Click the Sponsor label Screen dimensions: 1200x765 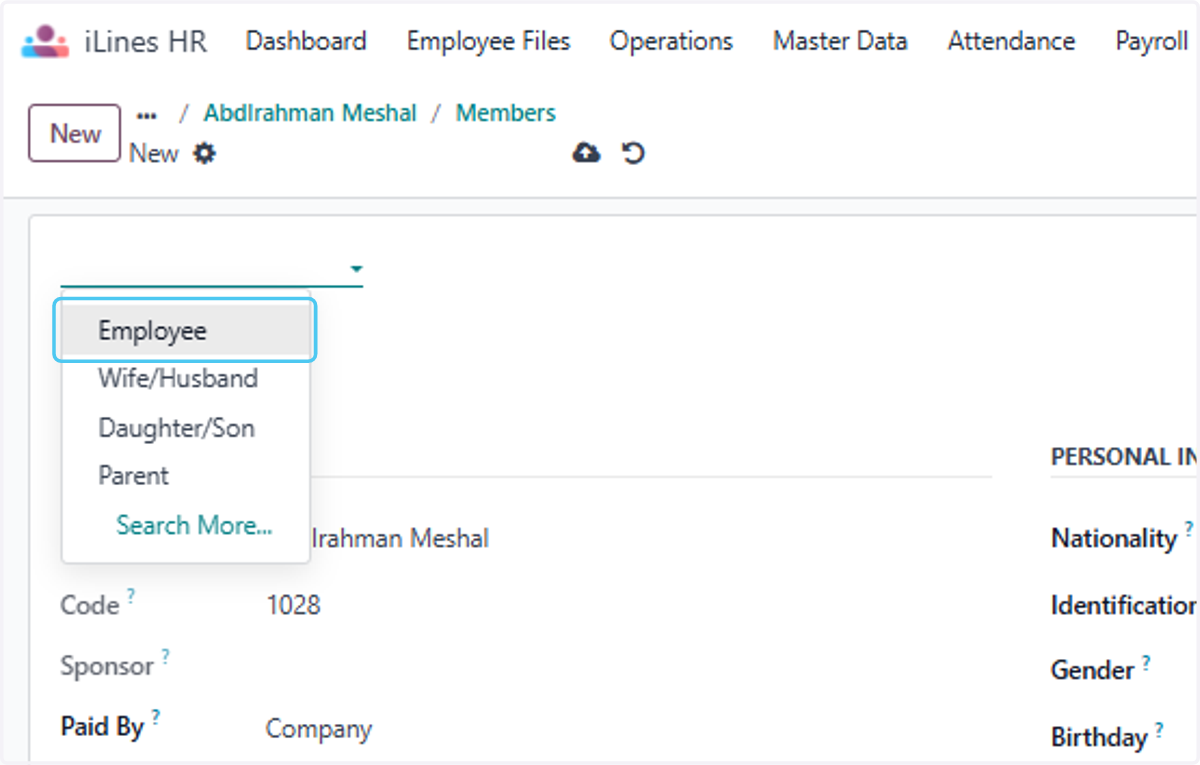(x=107, y=666)
